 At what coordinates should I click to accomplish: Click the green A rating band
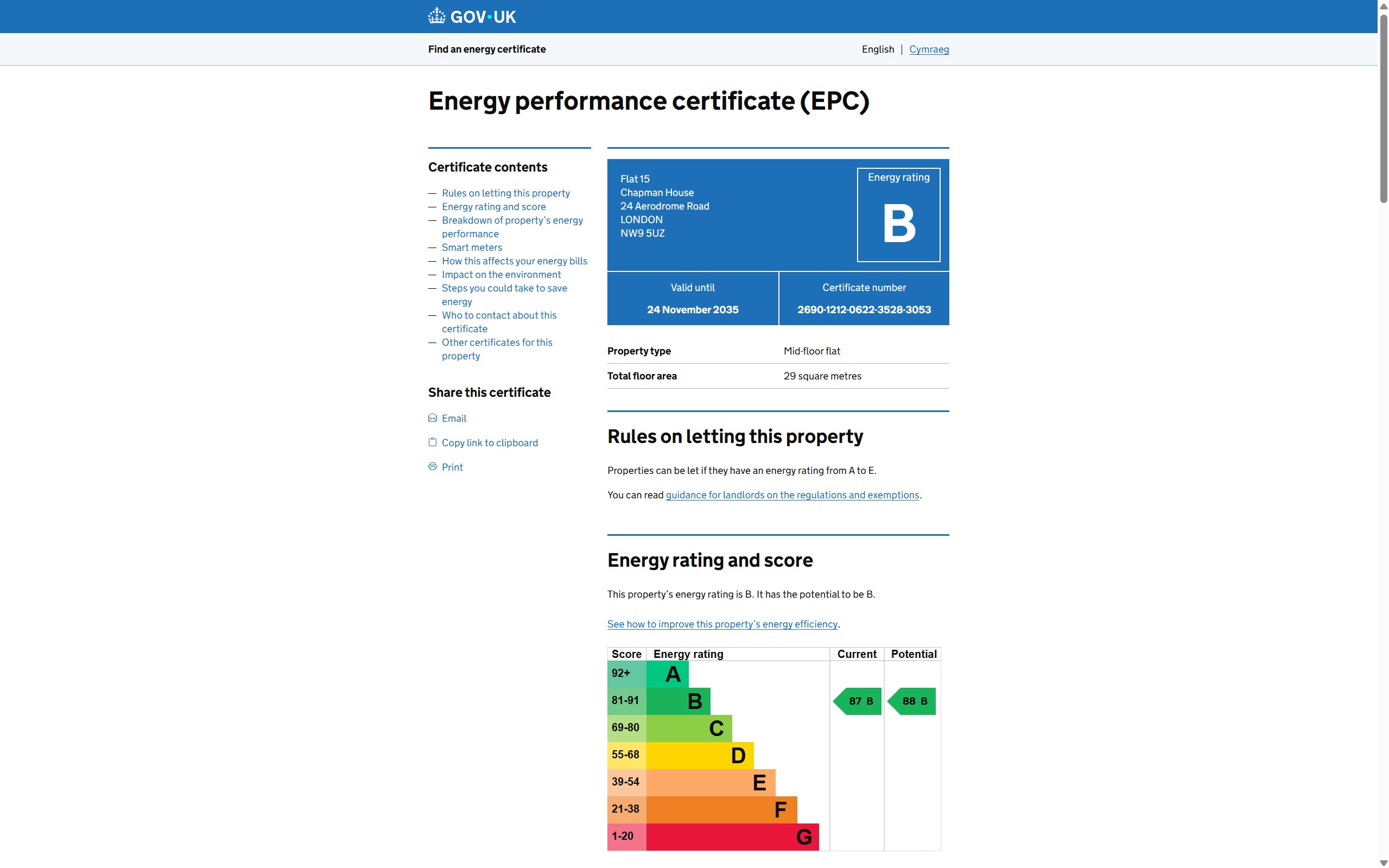[668, 674]
